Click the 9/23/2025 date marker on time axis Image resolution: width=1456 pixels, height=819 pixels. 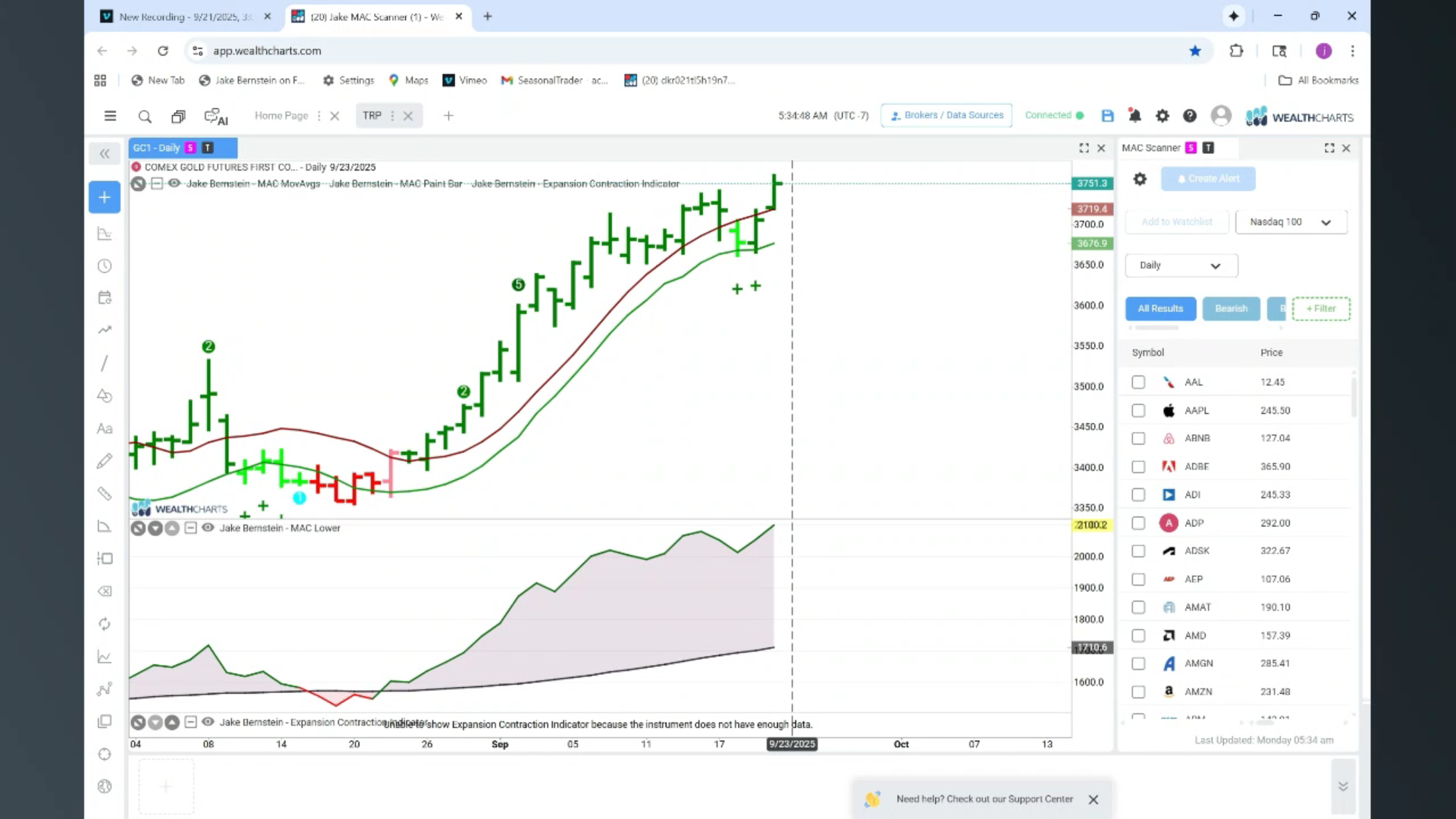pyautogui.click(x=792, y=744)
